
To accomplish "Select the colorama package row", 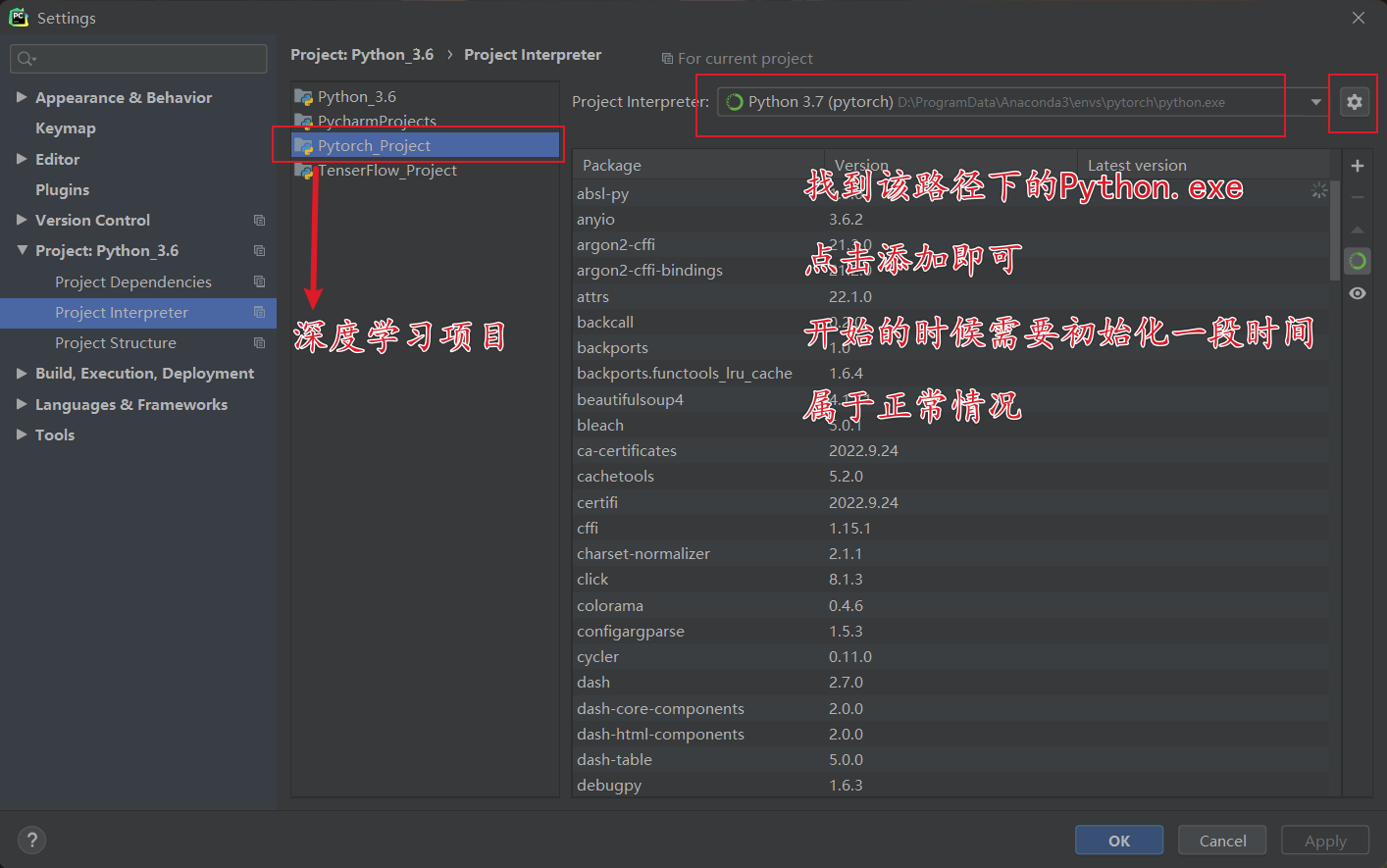I will pos(950,605).
